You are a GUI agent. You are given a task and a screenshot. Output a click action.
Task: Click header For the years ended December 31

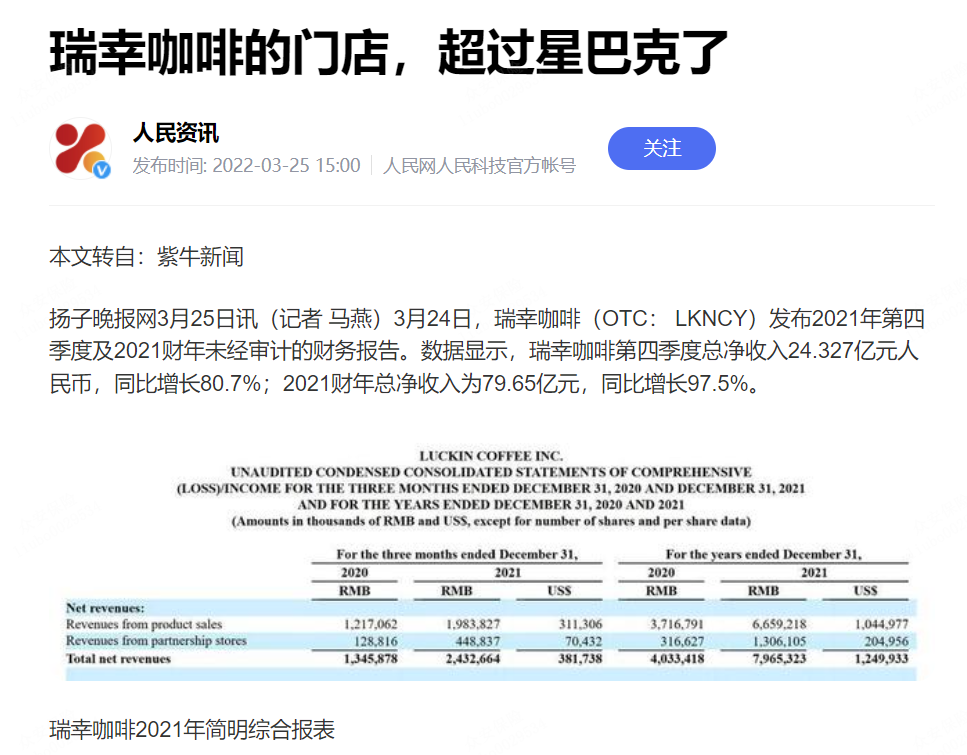pos(763,554)
